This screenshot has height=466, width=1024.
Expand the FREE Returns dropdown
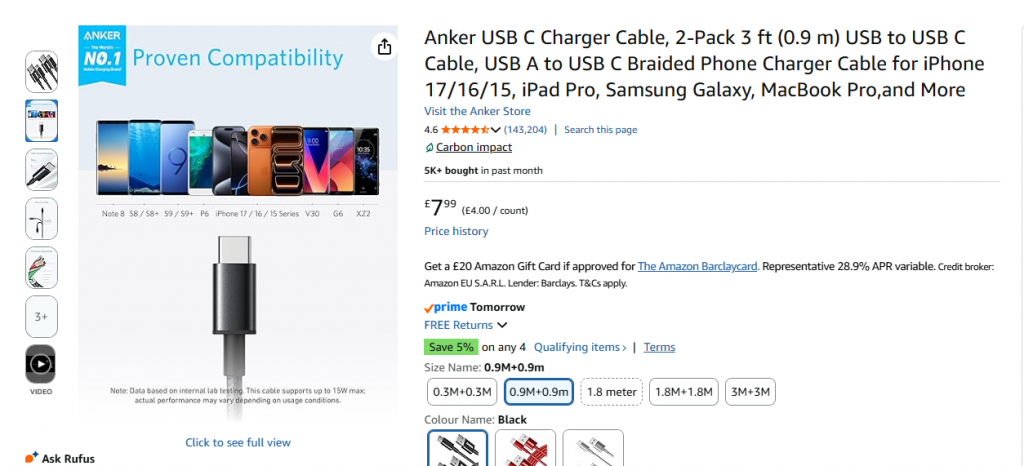click(x=502, y=325)
